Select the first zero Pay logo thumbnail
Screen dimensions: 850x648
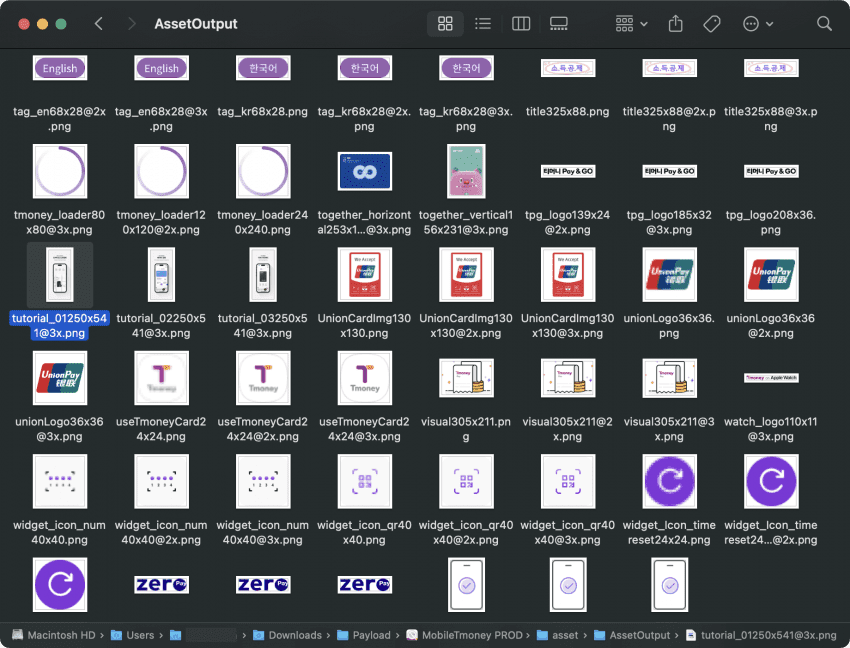[x=162, y=585]
